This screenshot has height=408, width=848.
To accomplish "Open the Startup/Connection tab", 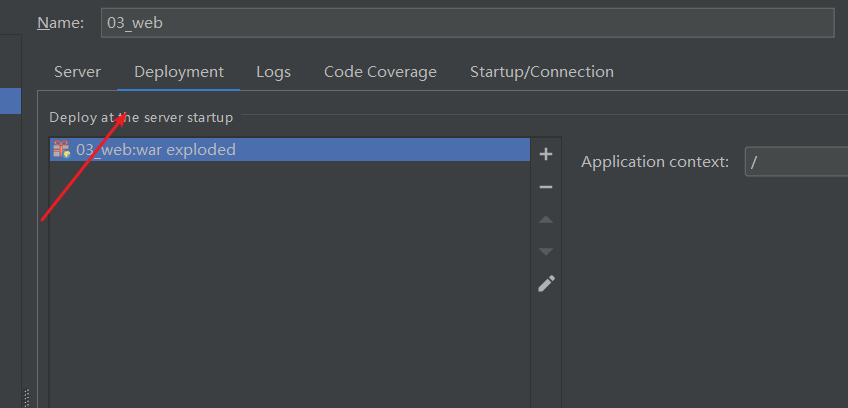I will [542, 72].
